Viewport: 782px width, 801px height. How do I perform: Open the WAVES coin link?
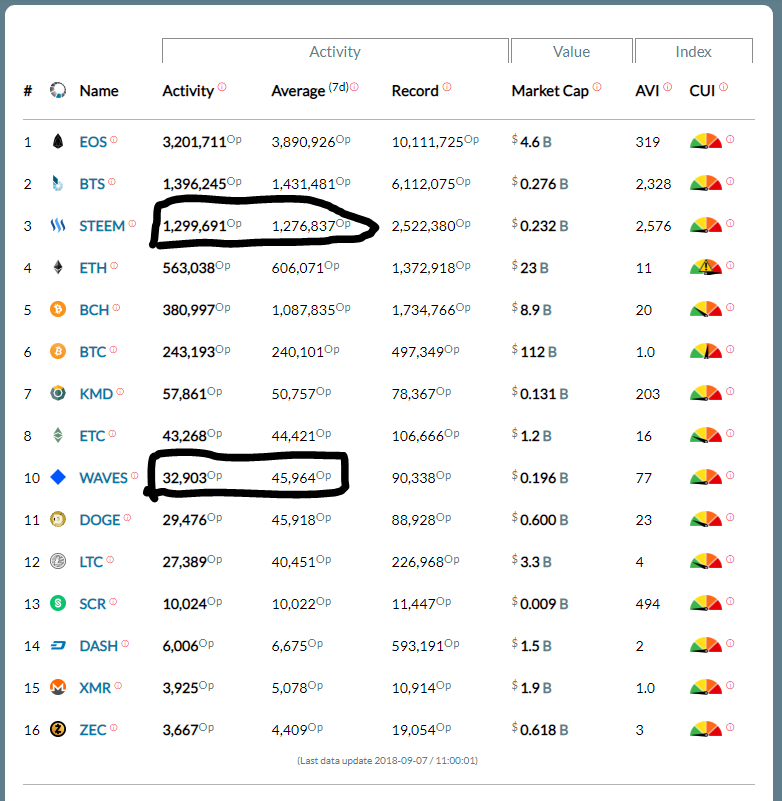pyautogui.click(x=103, y=478)
